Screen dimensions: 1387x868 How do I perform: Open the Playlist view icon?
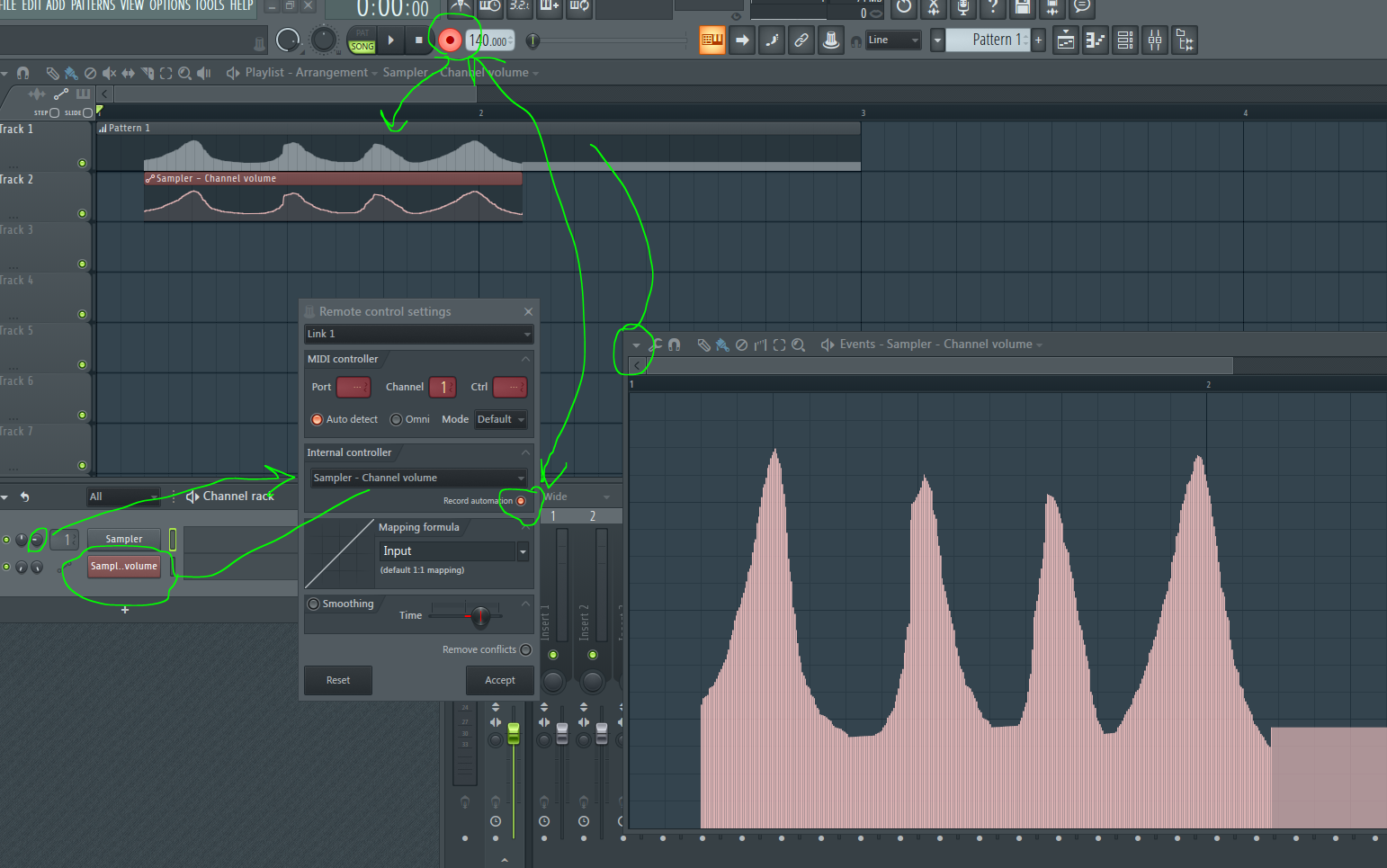tap(1066, 40)
